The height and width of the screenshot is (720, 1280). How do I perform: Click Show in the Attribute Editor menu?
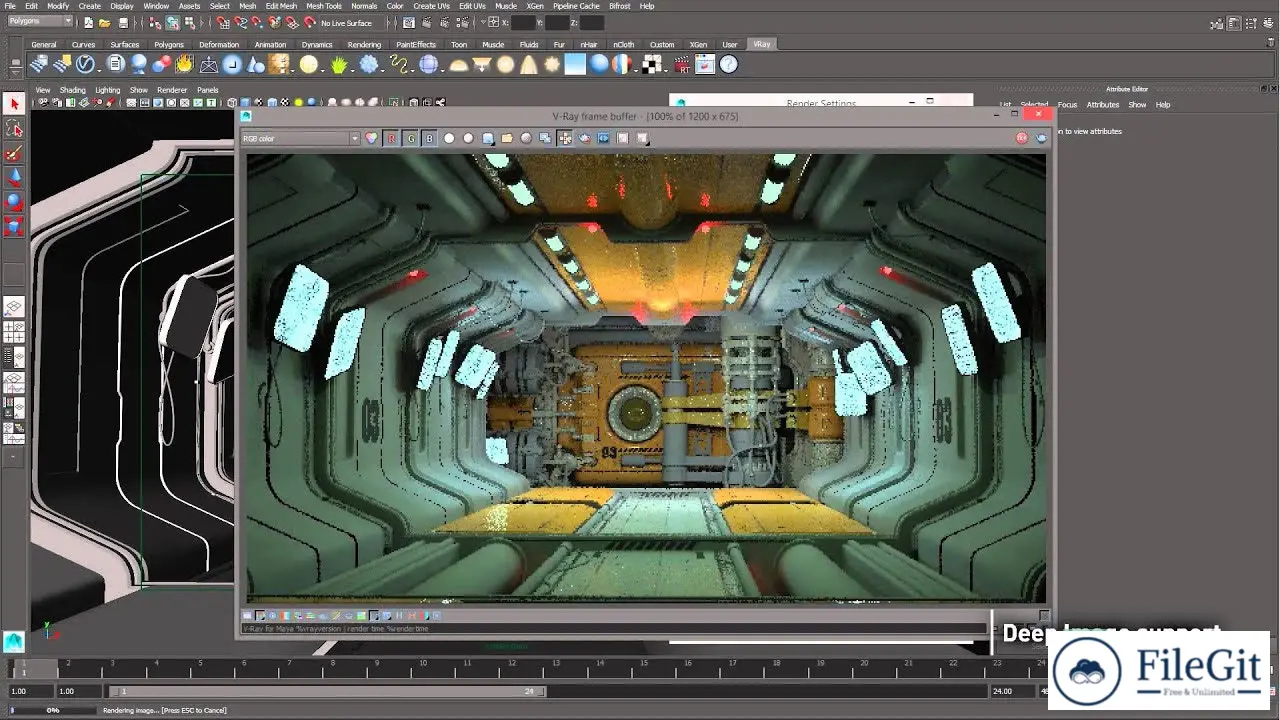(x=1137, y=104)
